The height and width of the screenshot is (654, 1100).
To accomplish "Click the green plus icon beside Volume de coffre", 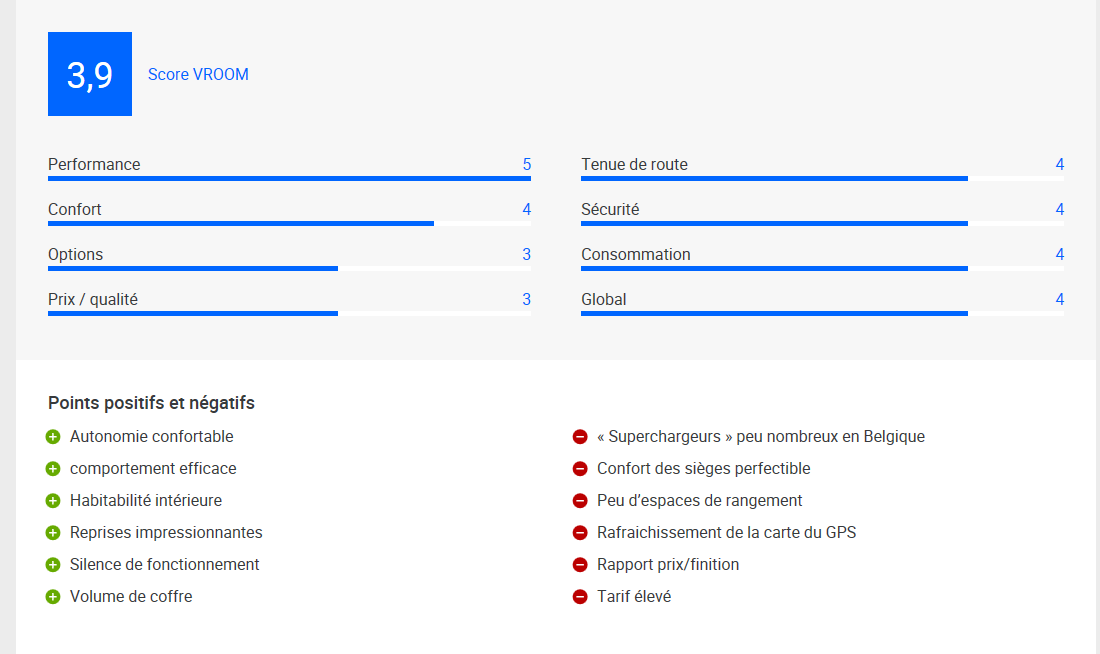I will click(53, 597).
